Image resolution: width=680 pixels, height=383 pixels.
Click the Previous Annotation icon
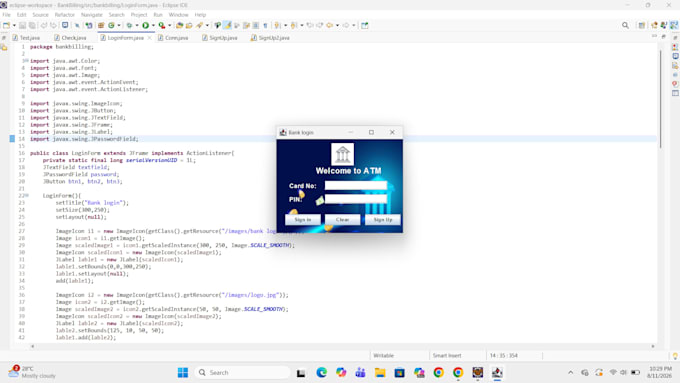point(294,26)
